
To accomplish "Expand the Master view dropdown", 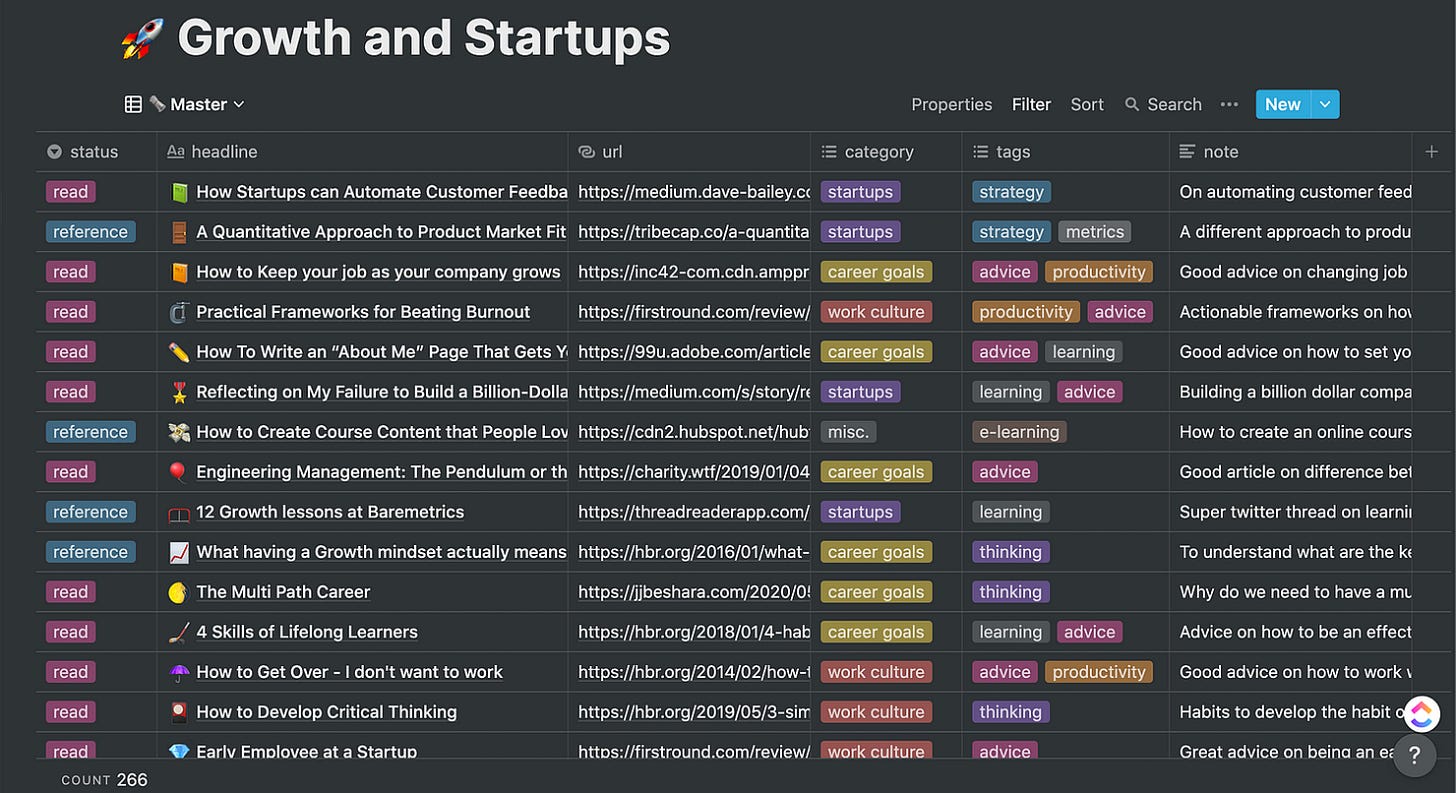I will 238,104.
